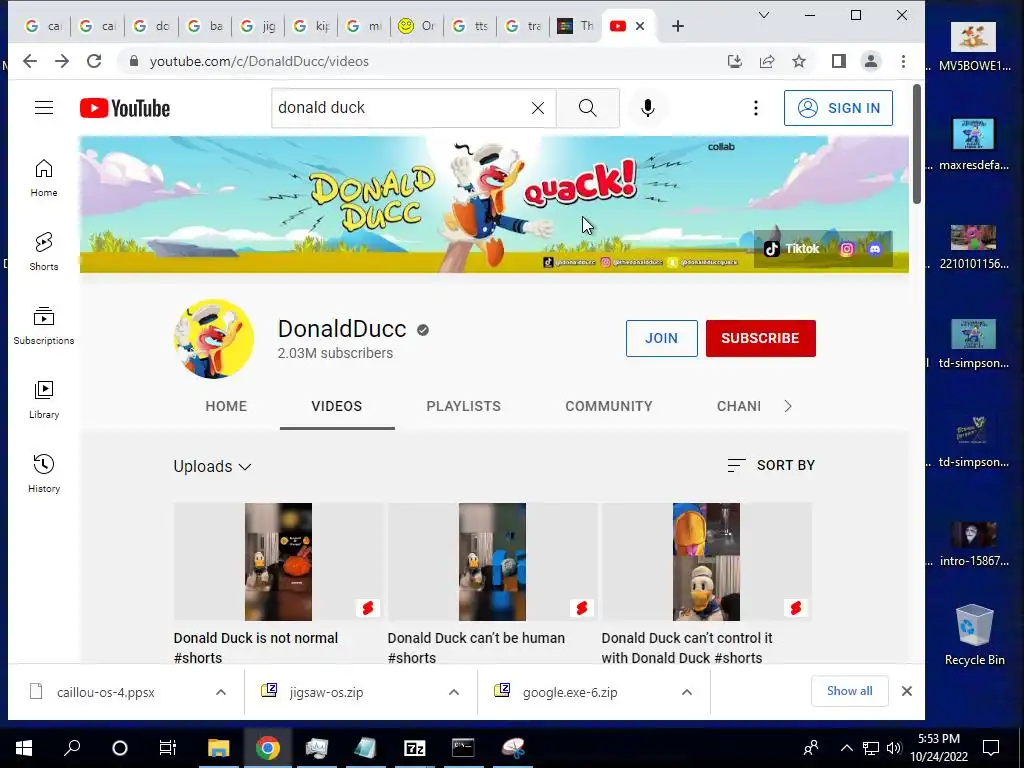This screenshot has width=1024, height=768.
Task: Bookmark this page with star icon
Action: (799, 61)
